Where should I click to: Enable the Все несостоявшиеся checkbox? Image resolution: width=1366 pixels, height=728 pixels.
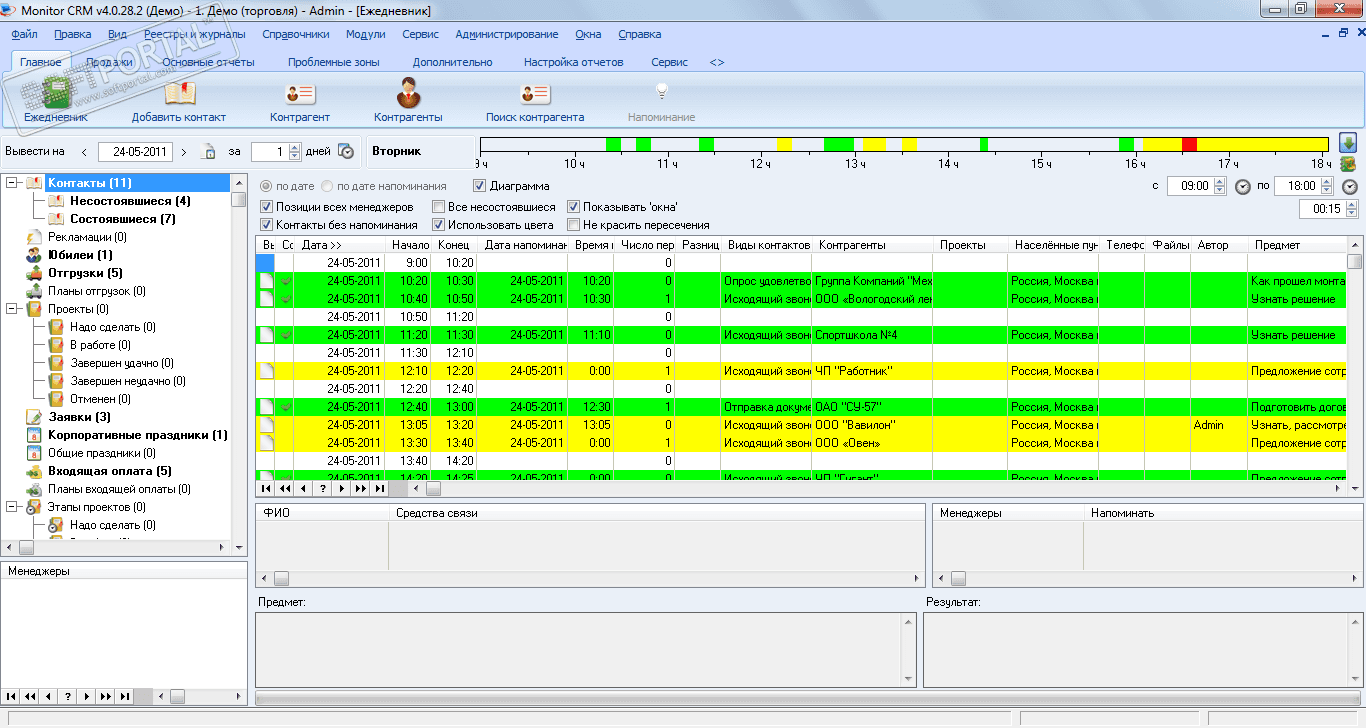point(439,207)
